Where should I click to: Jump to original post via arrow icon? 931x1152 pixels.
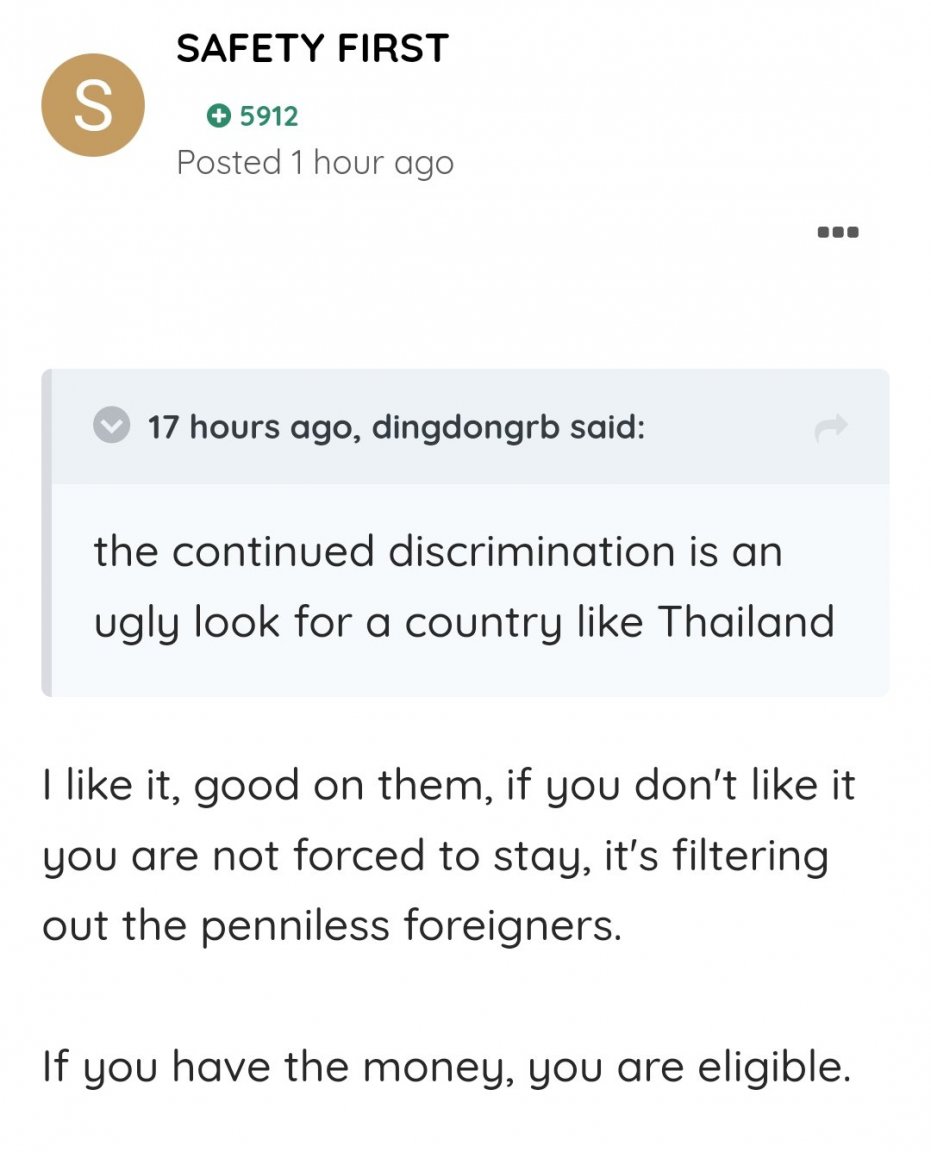click(831, 428)
